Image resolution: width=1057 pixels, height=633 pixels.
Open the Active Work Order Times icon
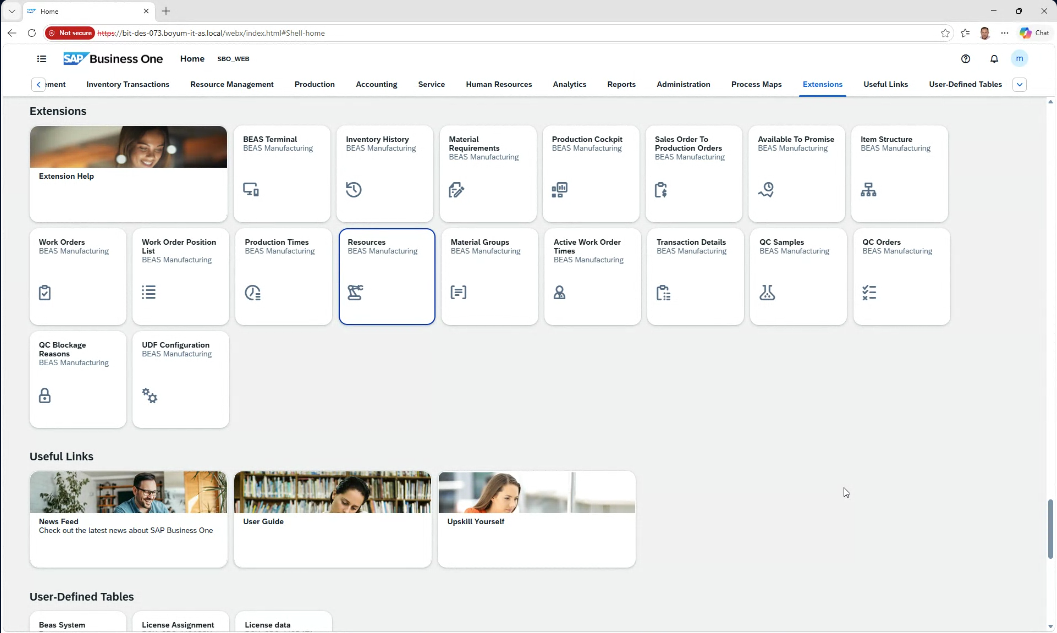(560, 293)
